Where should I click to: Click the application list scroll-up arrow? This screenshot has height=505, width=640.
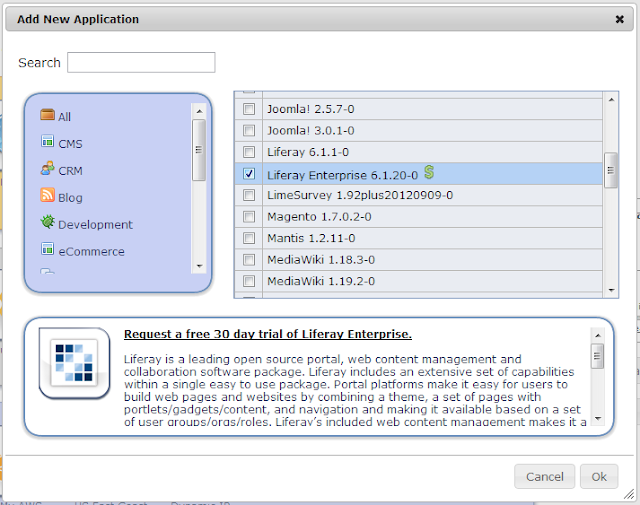(x=611, y=100)
